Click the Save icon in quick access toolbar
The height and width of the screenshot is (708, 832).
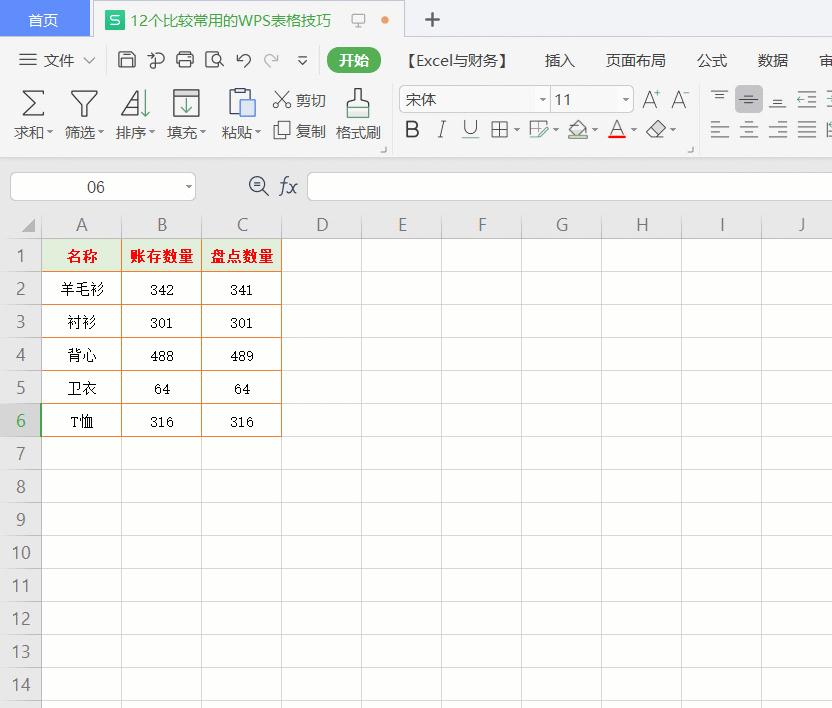[127, 60]
